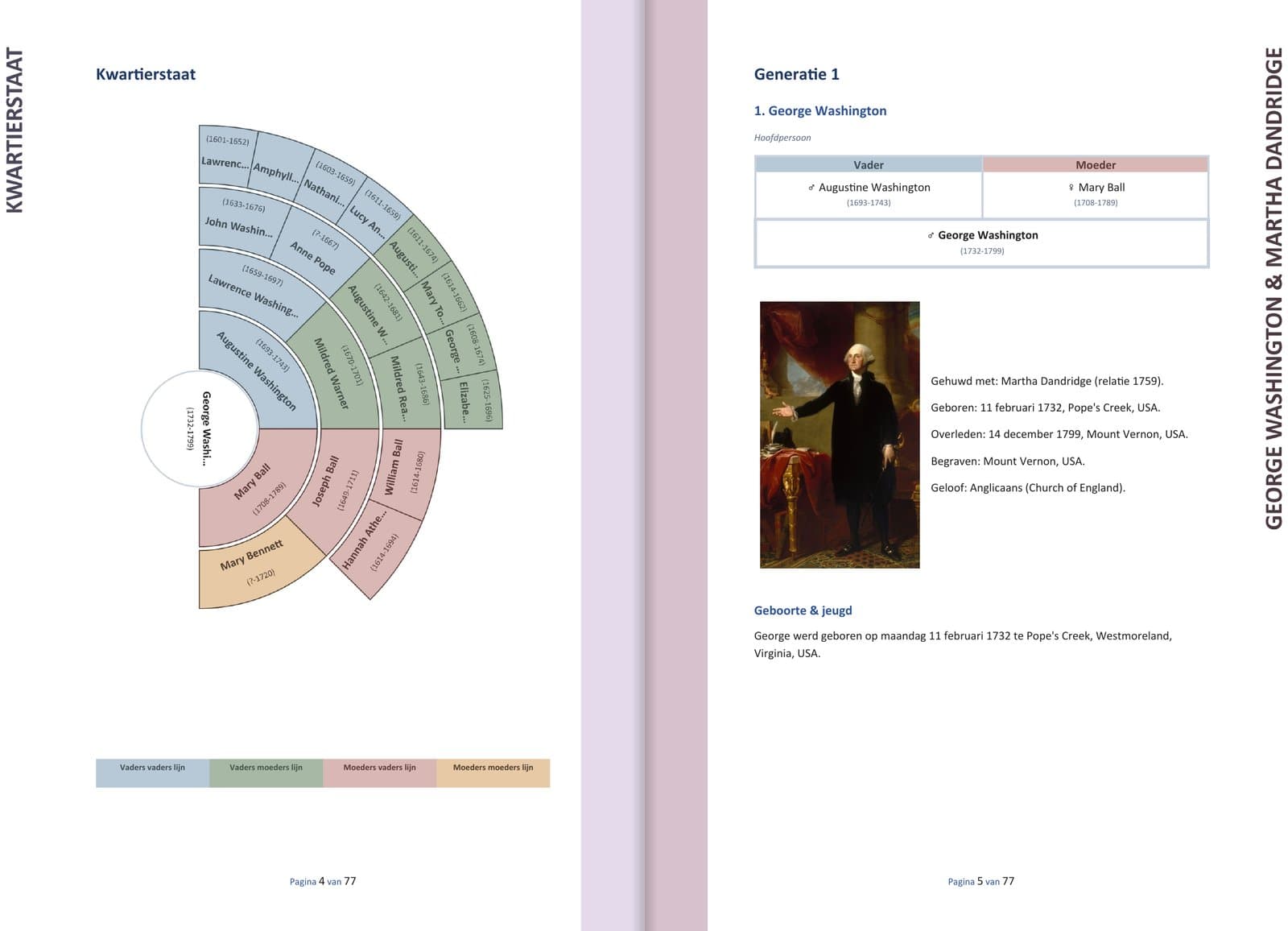
Task: Select the Vaders vaders lijn legend swatch
Action: tap(153, 772)
